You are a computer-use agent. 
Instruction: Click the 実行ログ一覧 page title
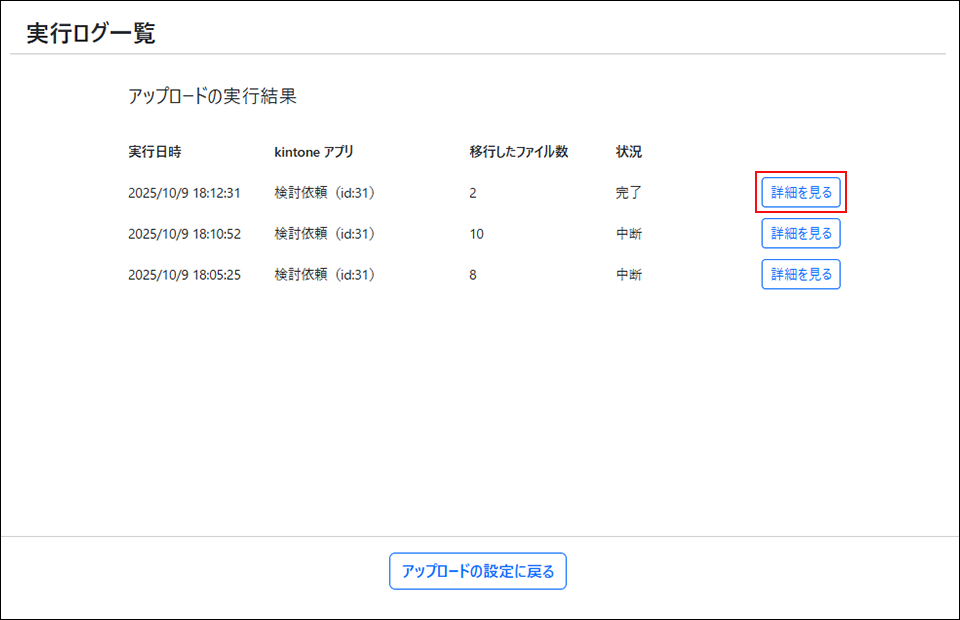tap(91, 33)
